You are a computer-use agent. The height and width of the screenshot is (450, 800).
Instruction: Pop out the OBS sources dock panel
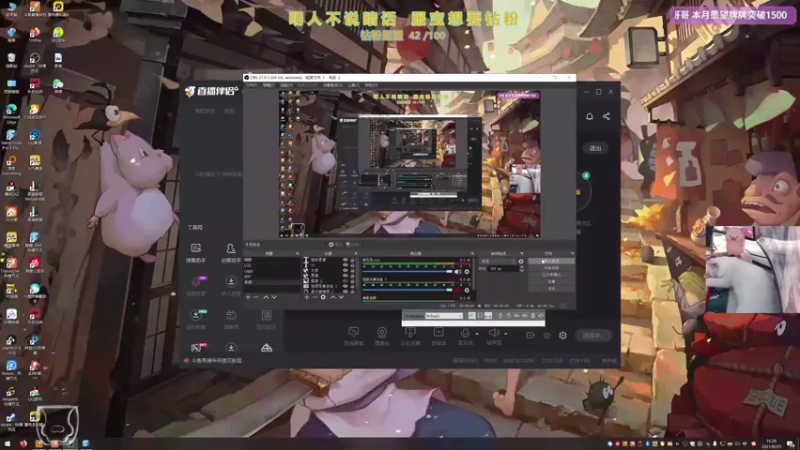(356, 254)
